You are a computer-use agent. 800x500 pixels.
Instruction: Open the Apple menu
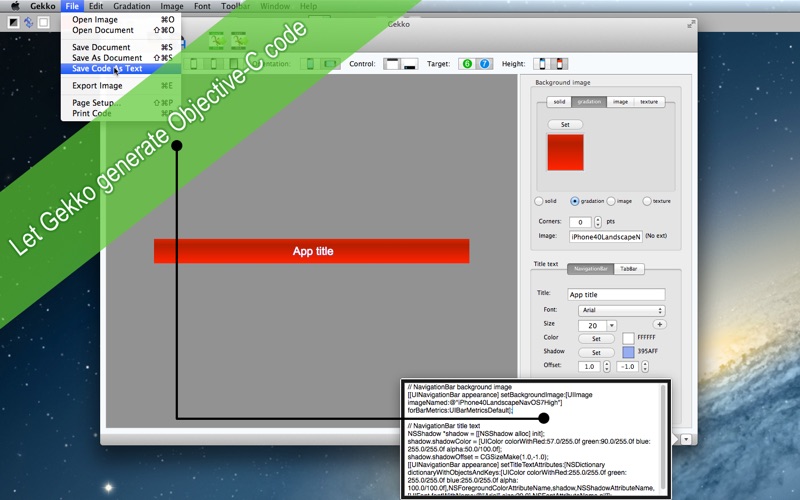[x=15, y=6]
